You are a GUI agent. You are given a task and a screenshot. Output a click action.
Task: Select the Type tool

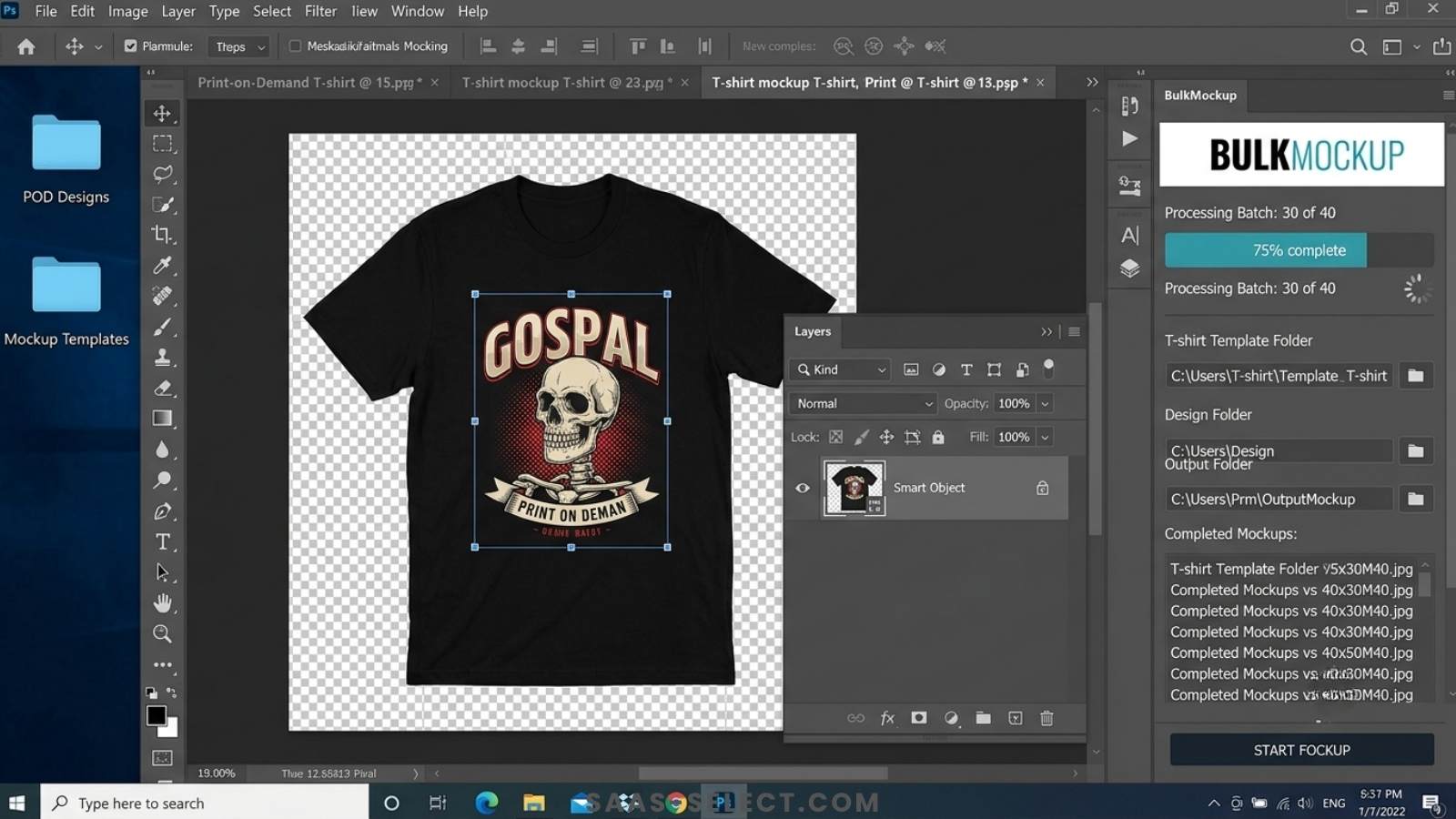(x=162, y=541)
